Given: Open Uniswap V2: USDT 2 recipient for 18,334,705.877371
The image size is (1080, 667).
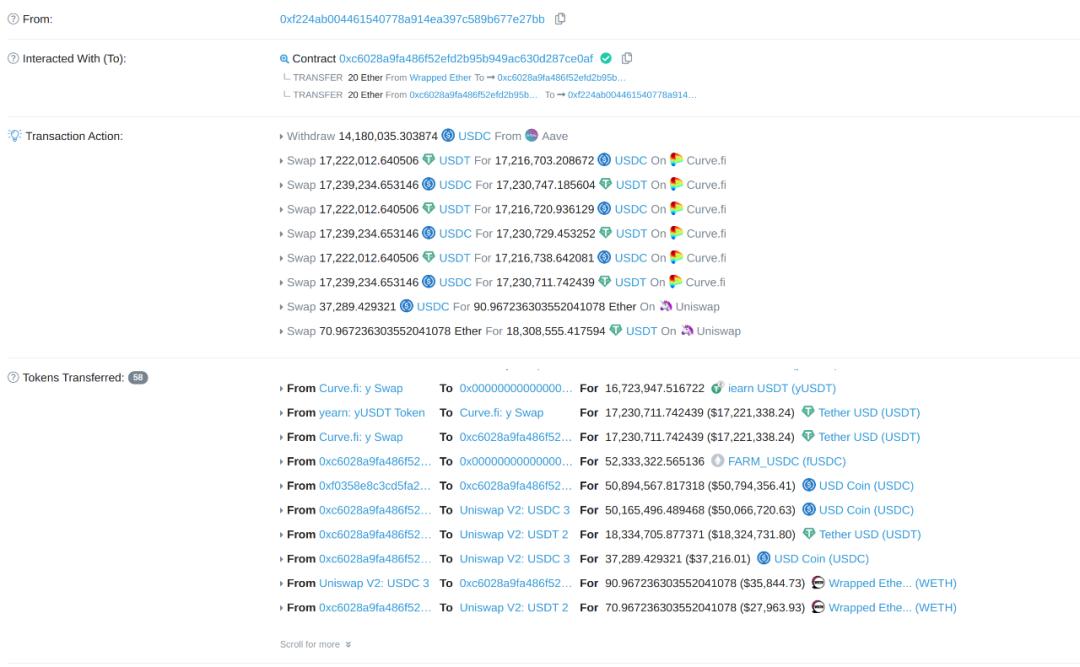Looking at the screenshot, I should pos(514,534).
